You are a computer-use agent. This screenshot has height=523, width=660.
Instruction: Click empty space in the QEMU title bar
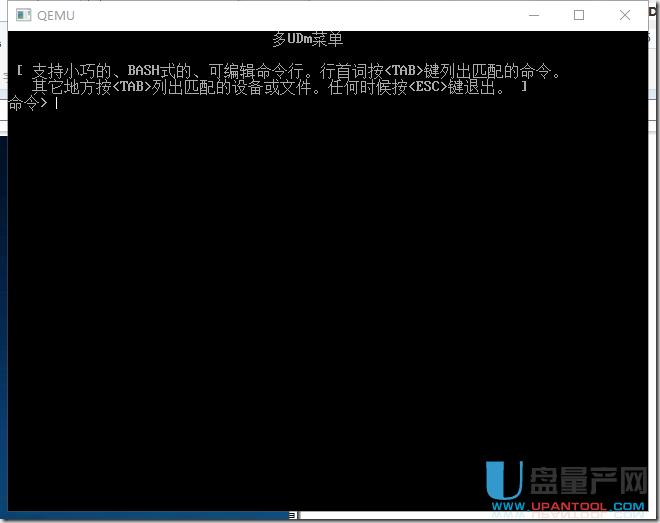pos(300,15)
